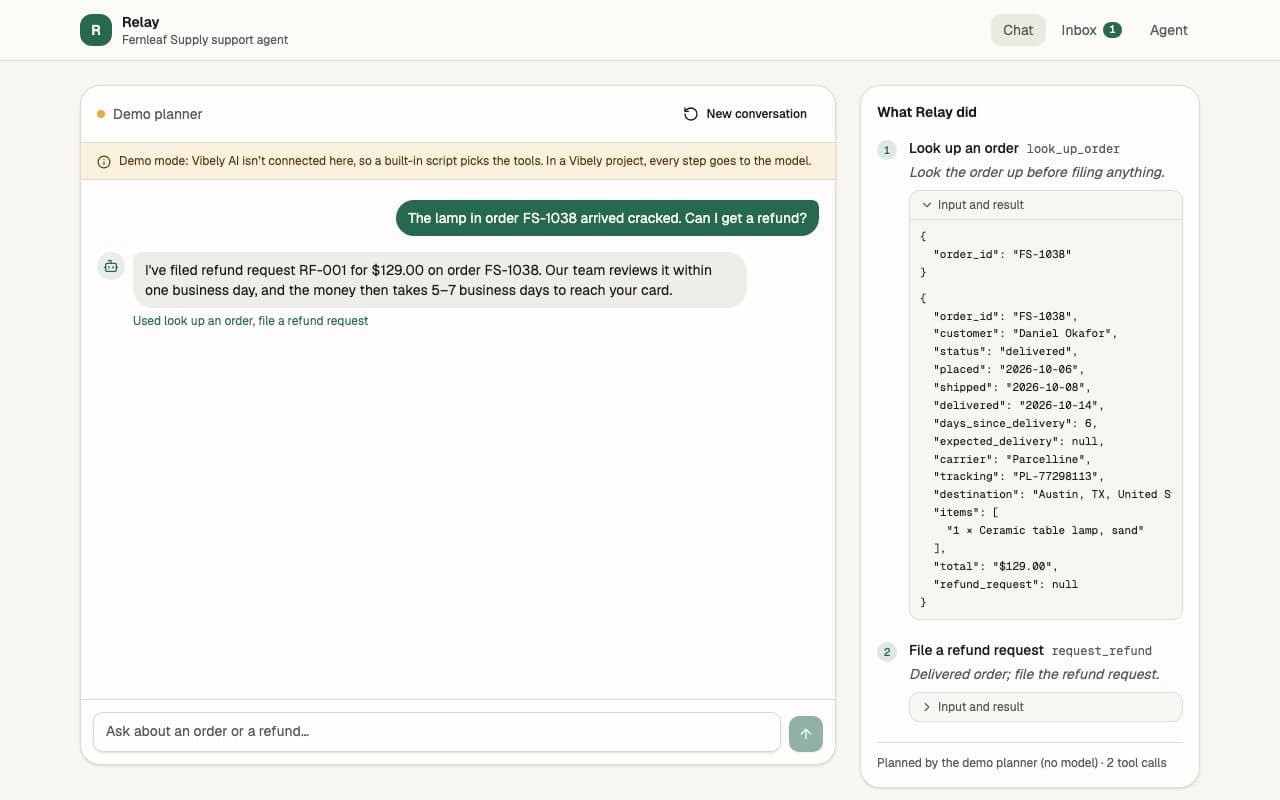Click the orange Demo planner status dot
Screen dimensions: 1280x800
[x=101, y=114]
